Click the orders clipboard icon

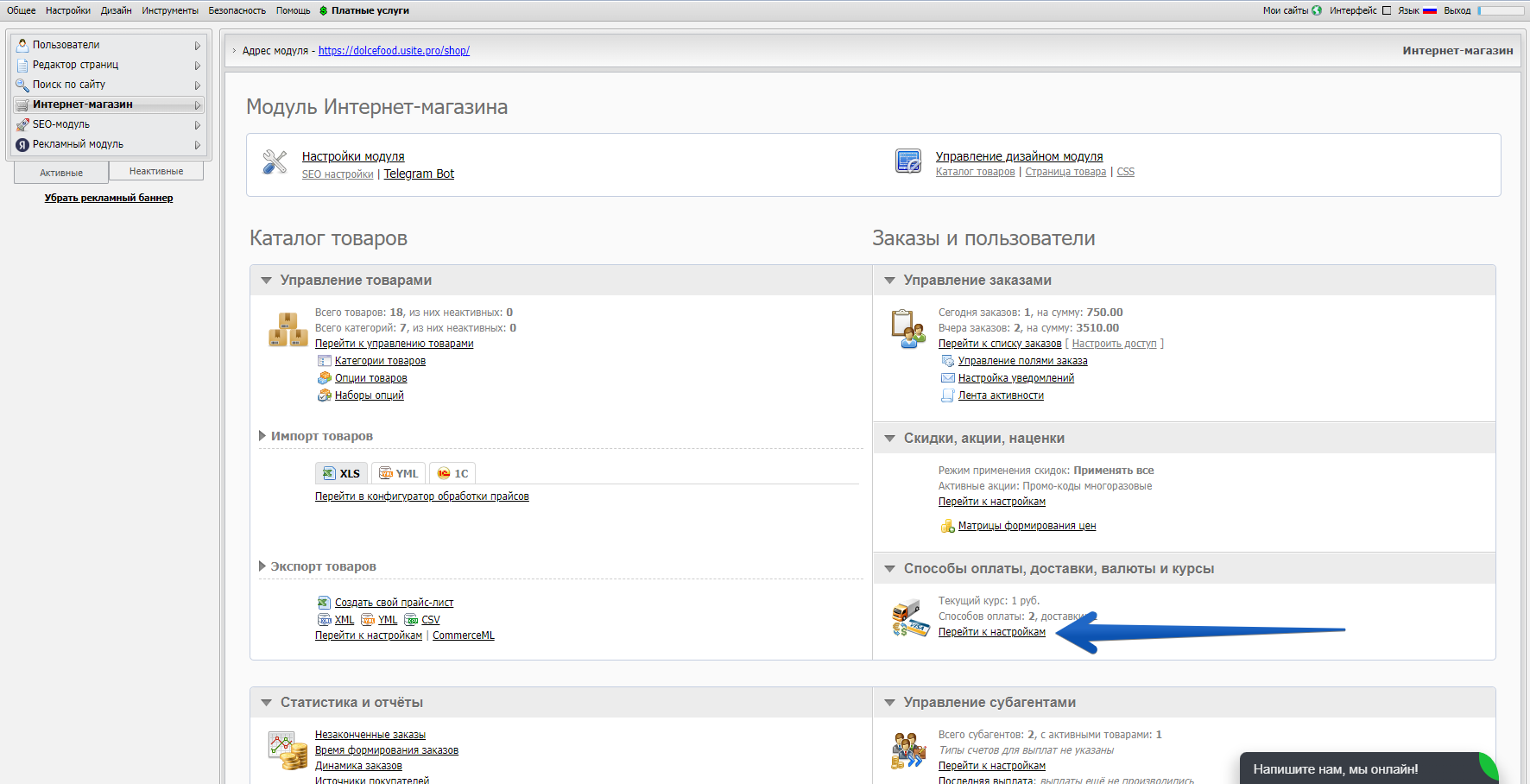907,329
